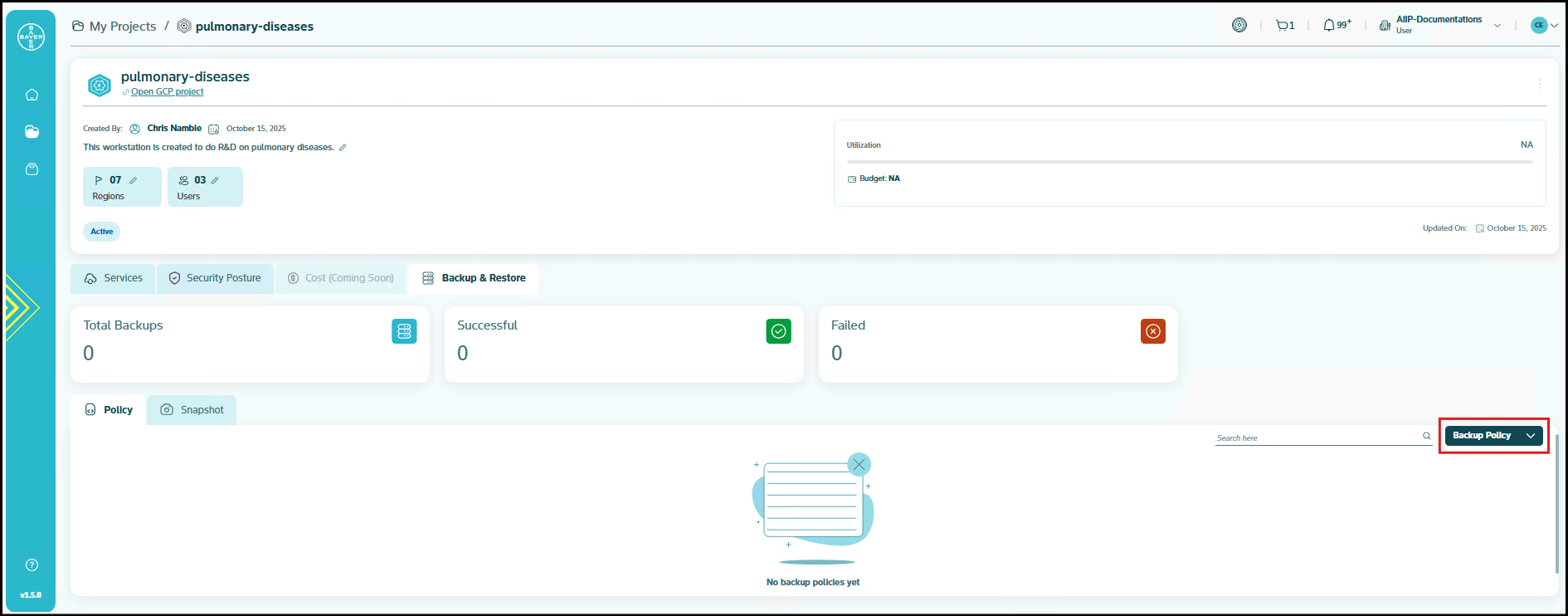Image resolution: width=1568 pixels, height=616 pixels.
Task: Edit project description pencil icon
Action: (x=343, y=148)
